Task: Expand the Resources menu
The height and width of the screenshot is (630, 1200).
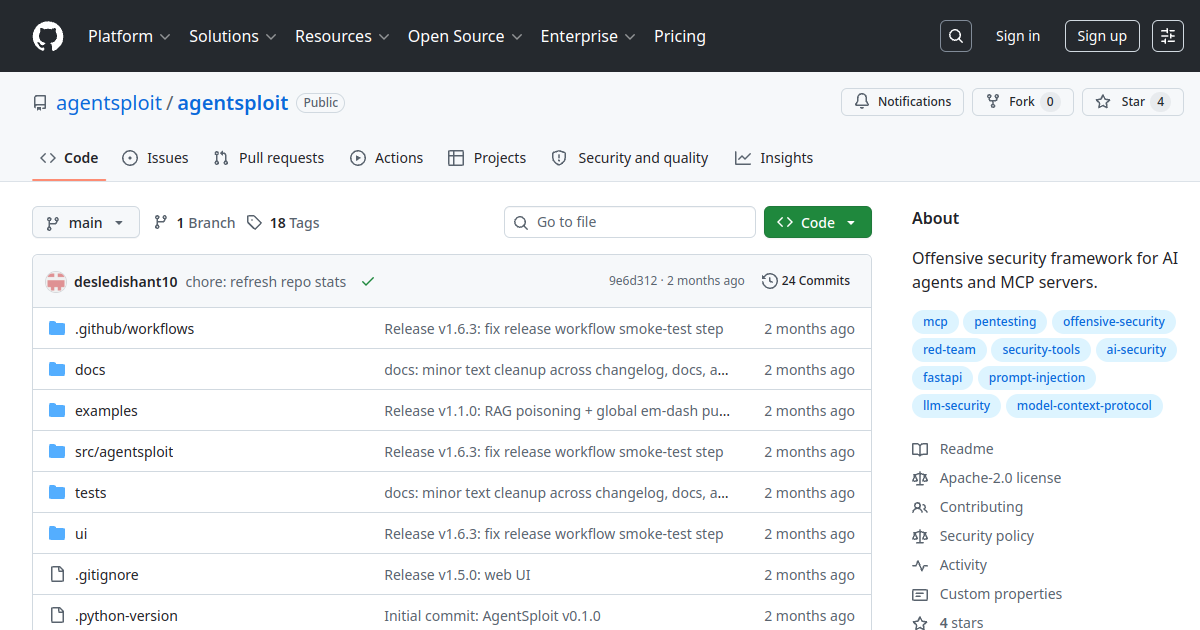Action: tap(341, 36)
